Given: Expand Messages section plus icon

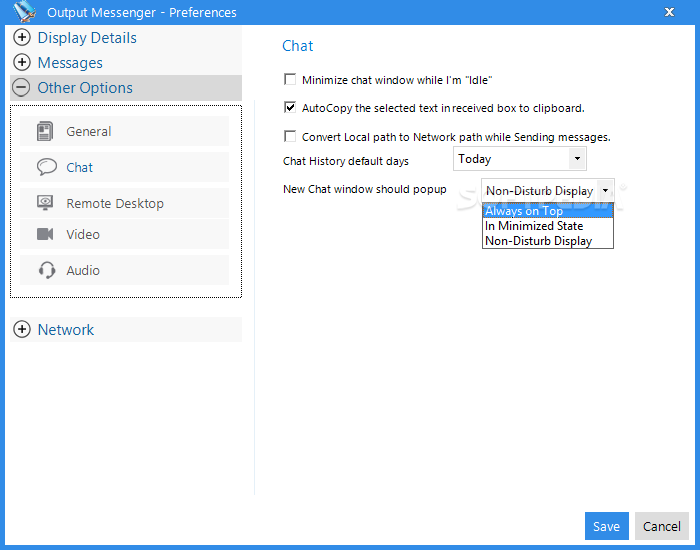Looking at the screenshot, I should click(x=22, y=62).
